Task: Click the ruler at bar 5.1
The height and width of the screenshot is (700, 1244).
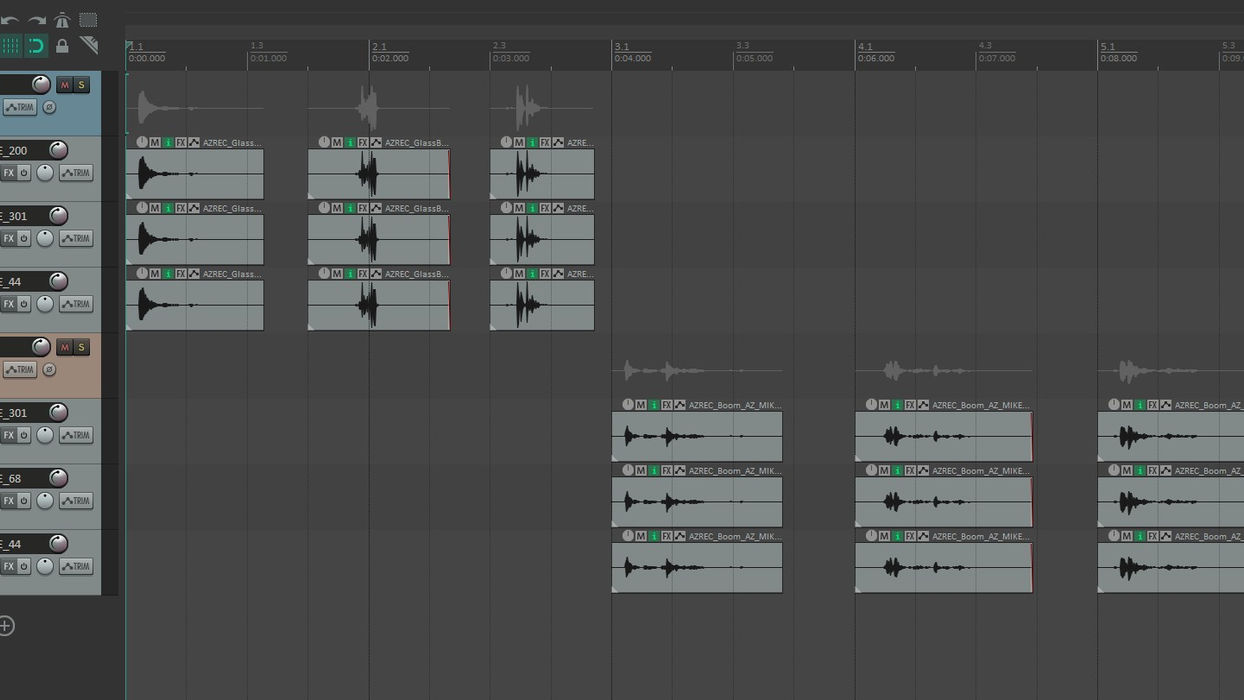Action: tap(1107, 47)
